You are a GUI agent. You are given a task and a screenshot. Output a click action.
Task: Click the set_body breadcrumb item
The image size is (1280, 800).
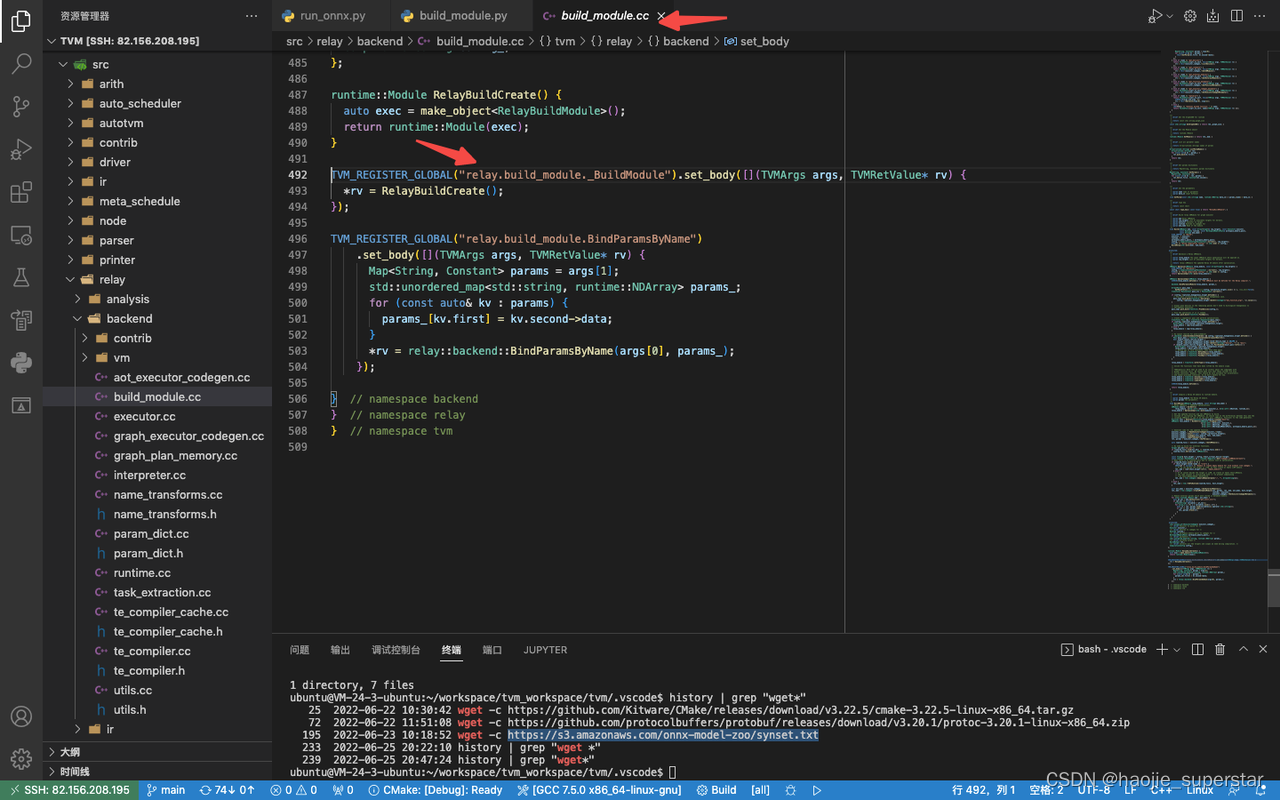click(x=756, y=41)
